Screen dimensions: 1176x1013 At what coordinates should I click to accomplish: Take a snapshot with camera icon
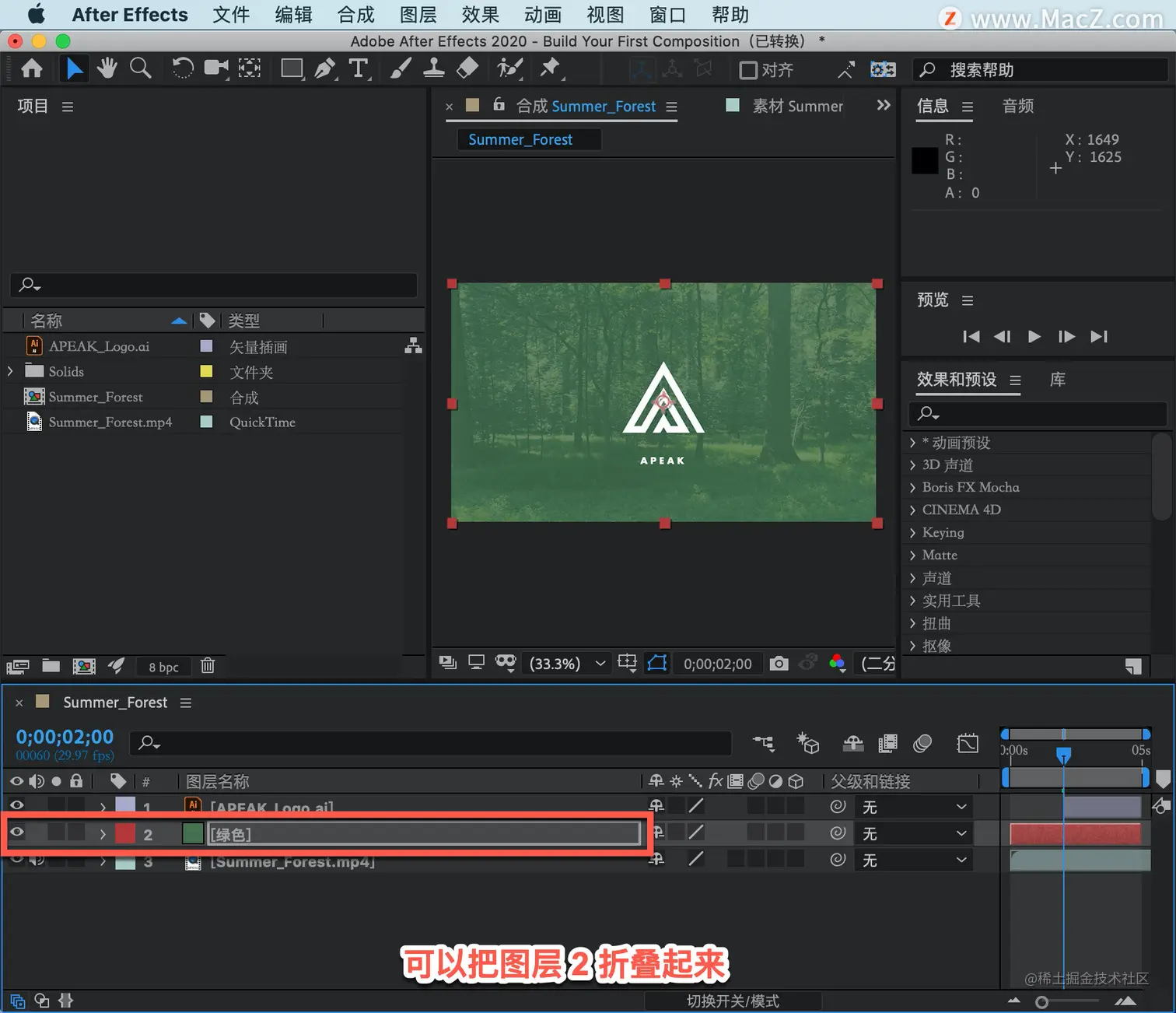(x=779, y=664)
